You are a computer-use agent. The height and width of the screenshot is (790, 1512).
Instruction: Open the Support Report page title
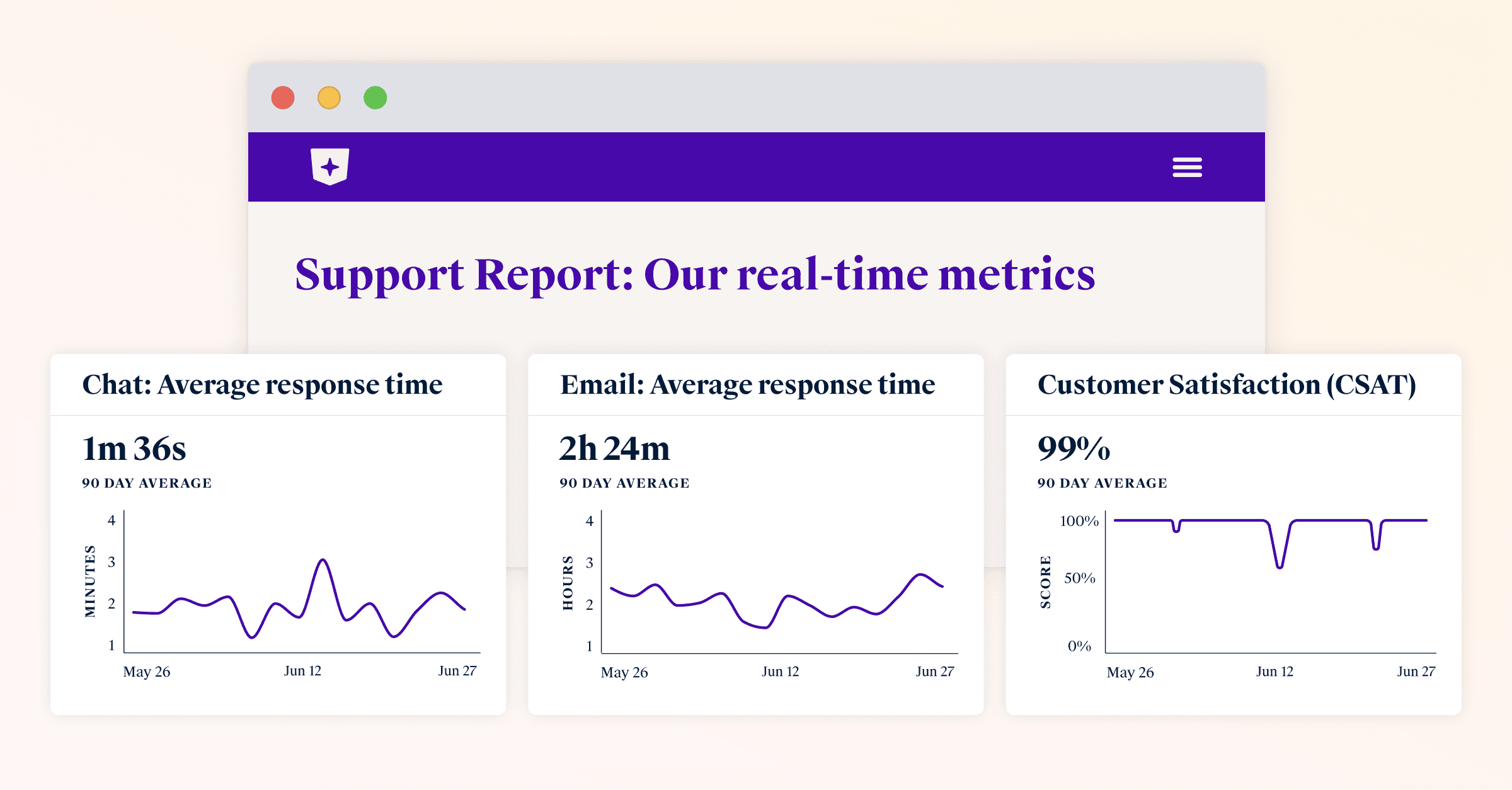696,274
